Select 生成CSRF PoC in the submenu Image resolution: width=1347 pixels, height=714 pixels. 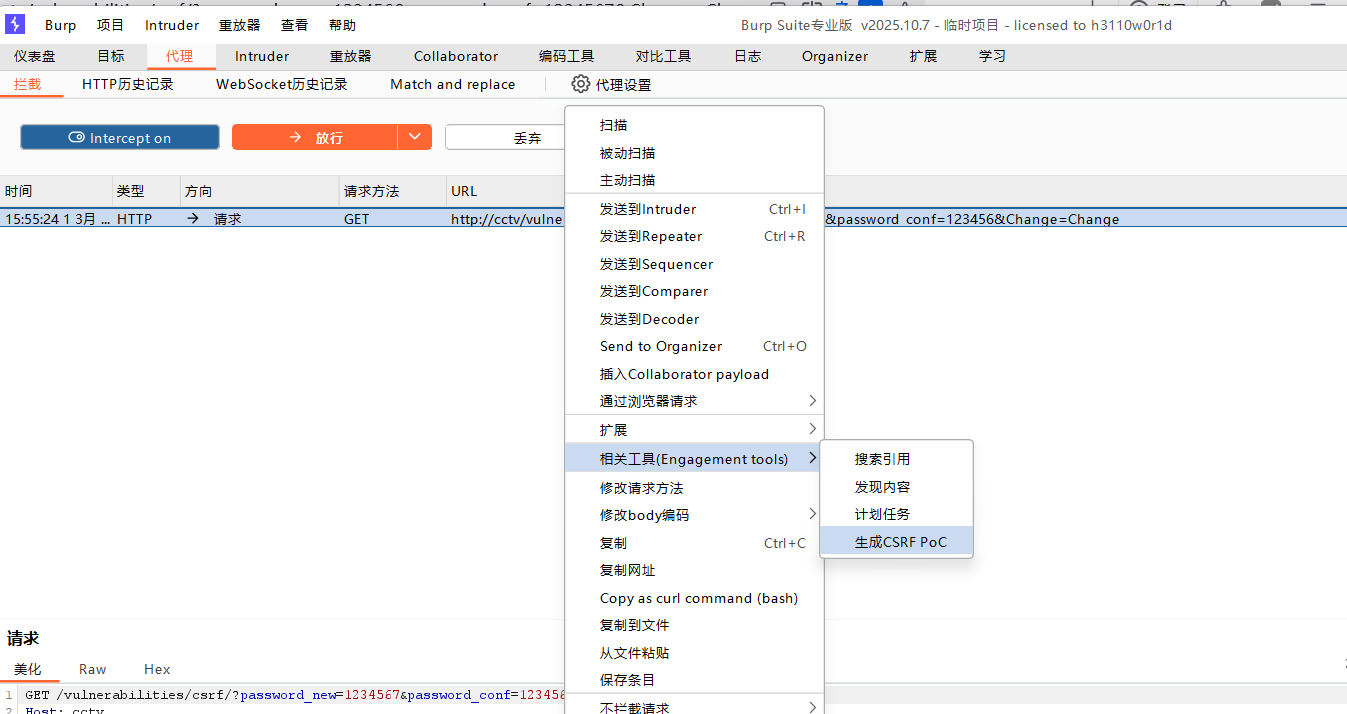click(x=896, y=542)
